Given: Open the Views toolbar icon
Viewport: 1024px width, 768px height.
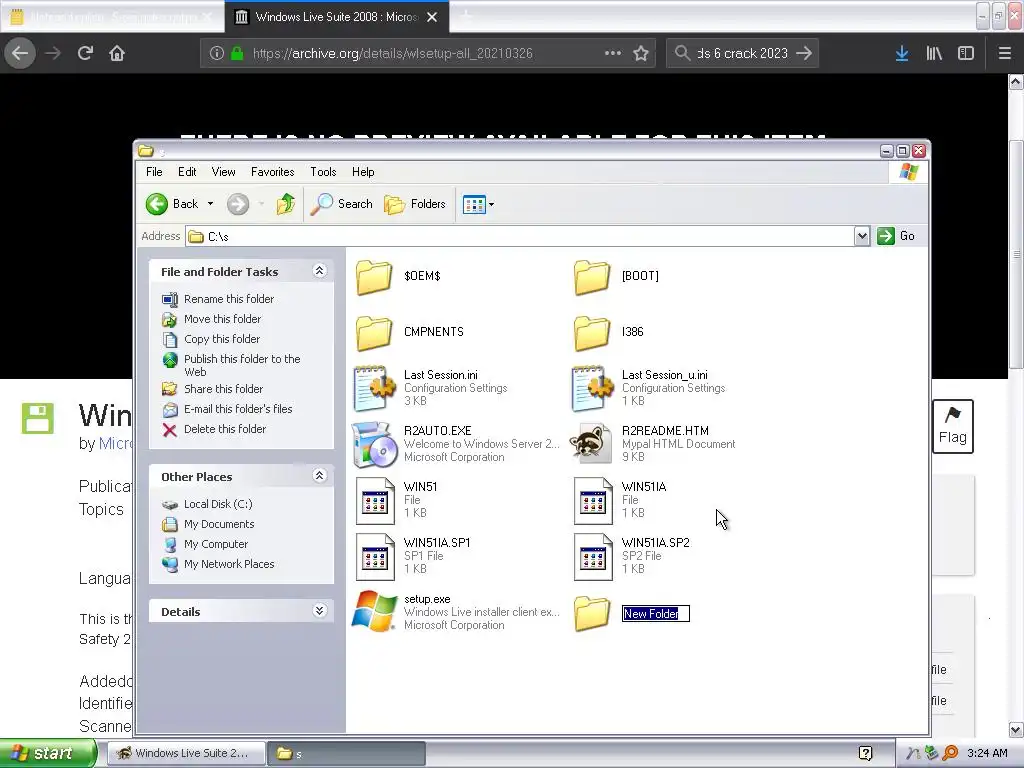Looking at the screenshot, I should coord(474,204).
